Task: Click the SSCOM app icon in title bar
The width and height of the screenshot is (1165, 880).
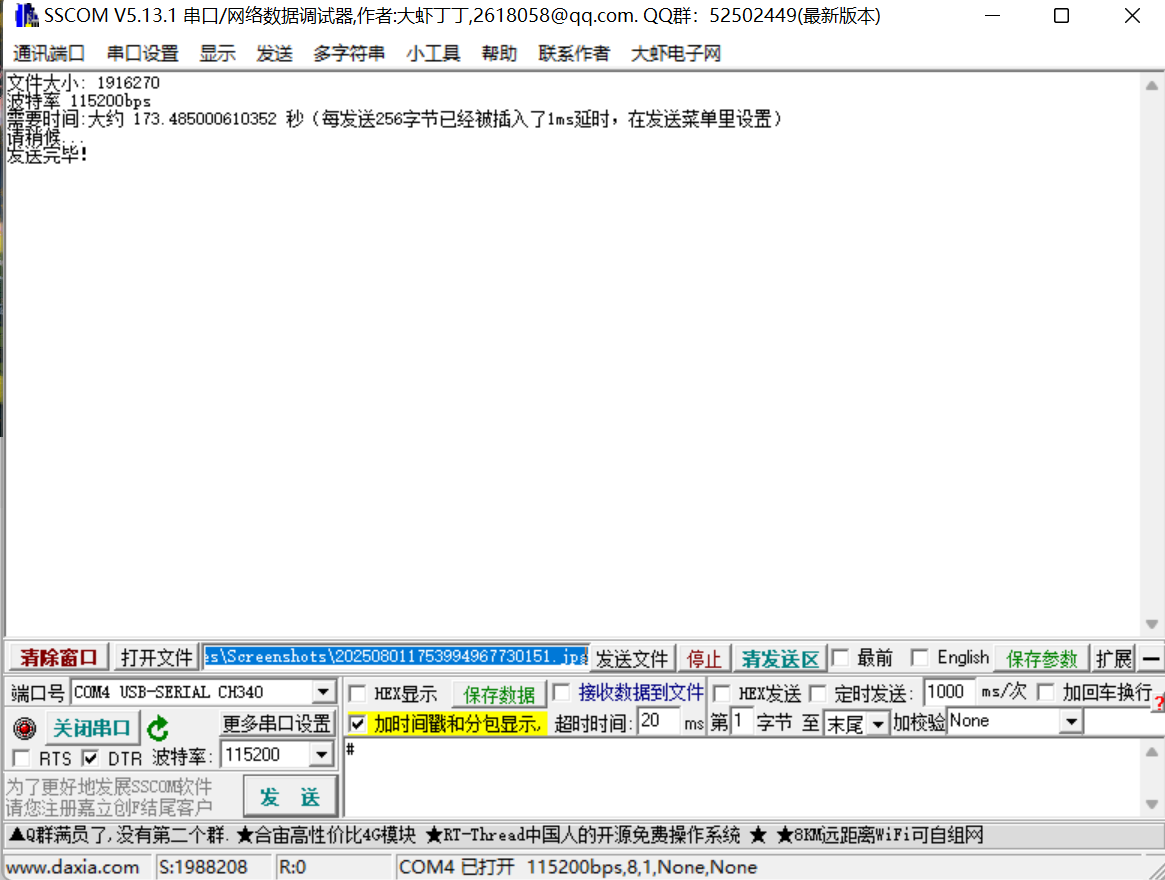Action: coord(25,15)
